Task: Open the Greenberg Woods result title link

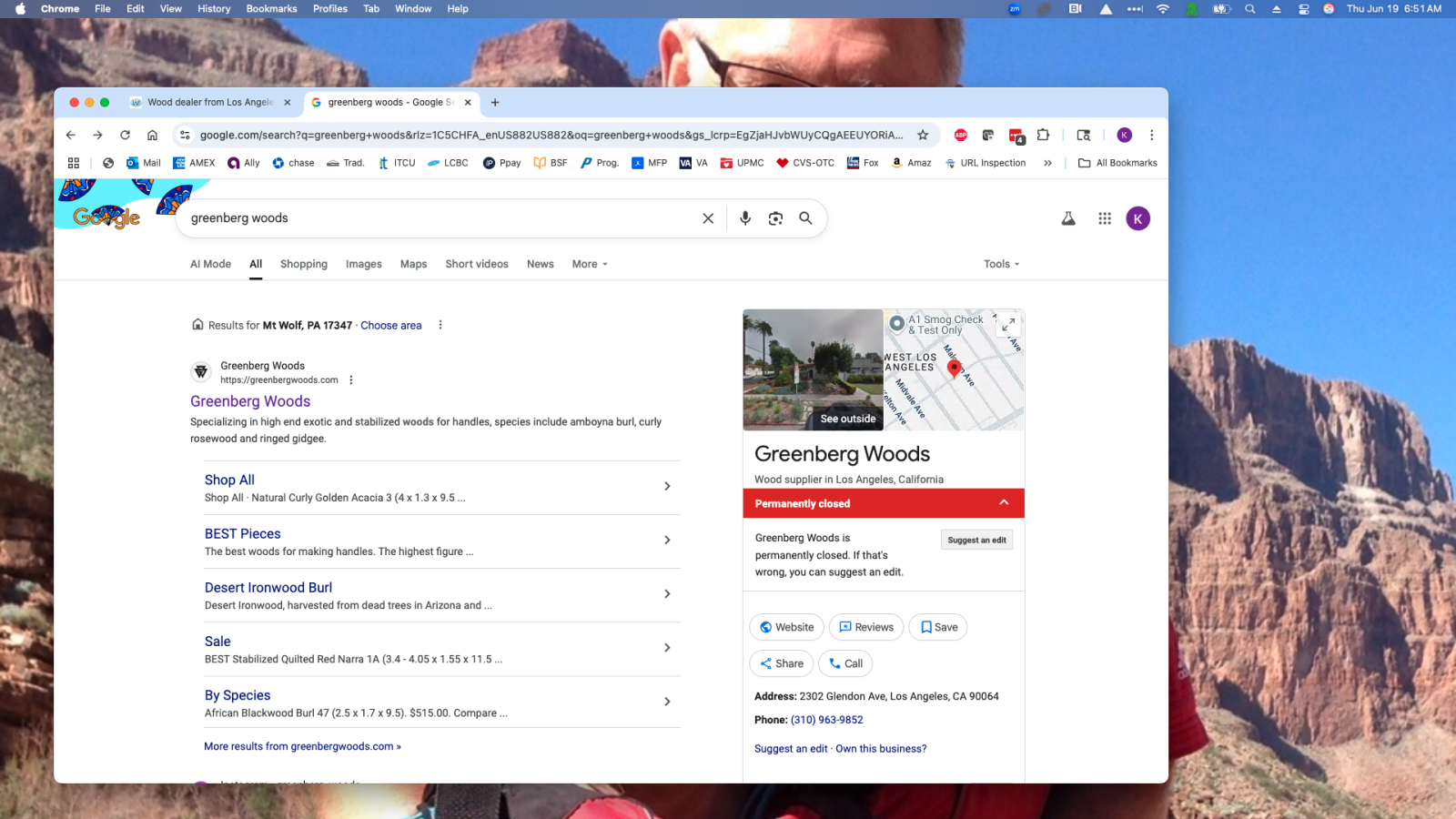Action: pyautogui.click(x=250, y=401)
